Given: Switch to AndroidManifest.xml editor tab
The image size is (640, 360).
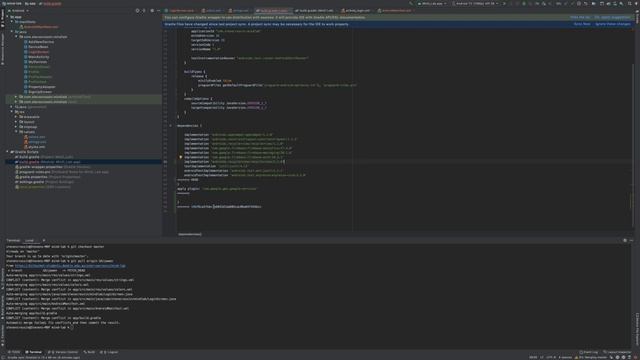Looking at the screenshot, I should (396, 11).
